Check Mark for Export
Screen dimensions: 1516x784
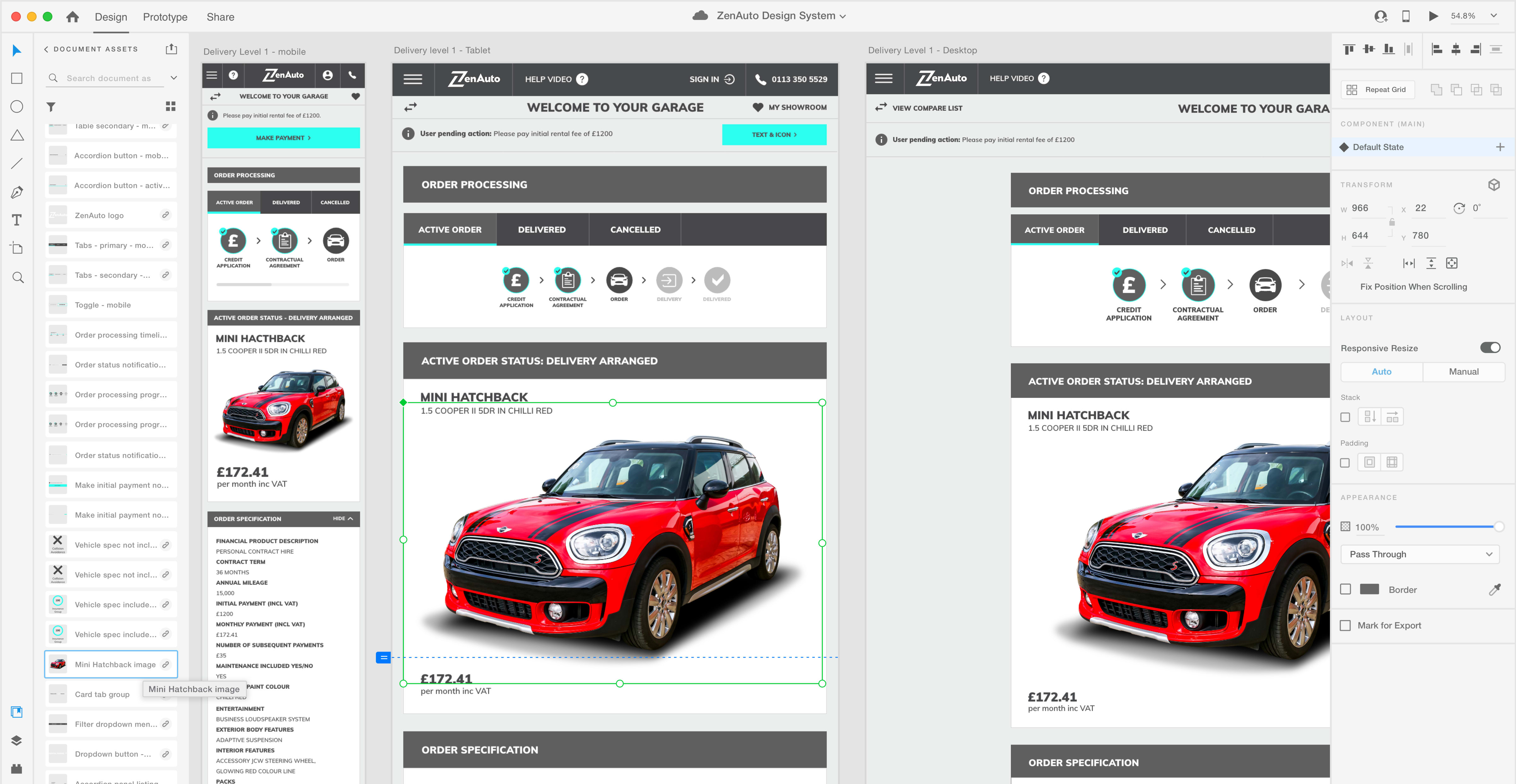pyautogui.click(x=1345, y=625)
